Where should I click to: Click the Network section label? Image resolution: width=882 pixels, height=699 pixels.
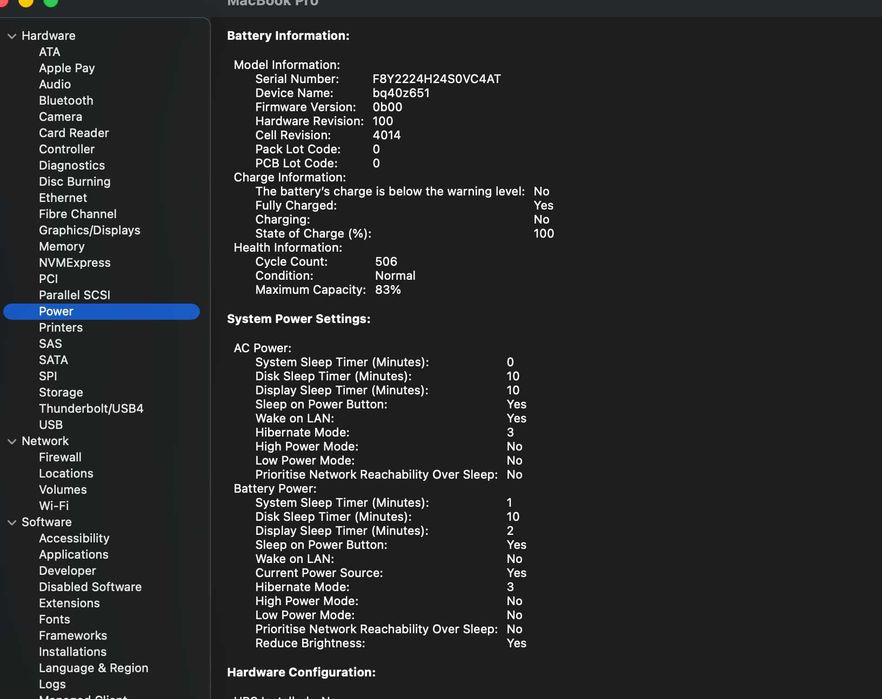click(45, 441)
